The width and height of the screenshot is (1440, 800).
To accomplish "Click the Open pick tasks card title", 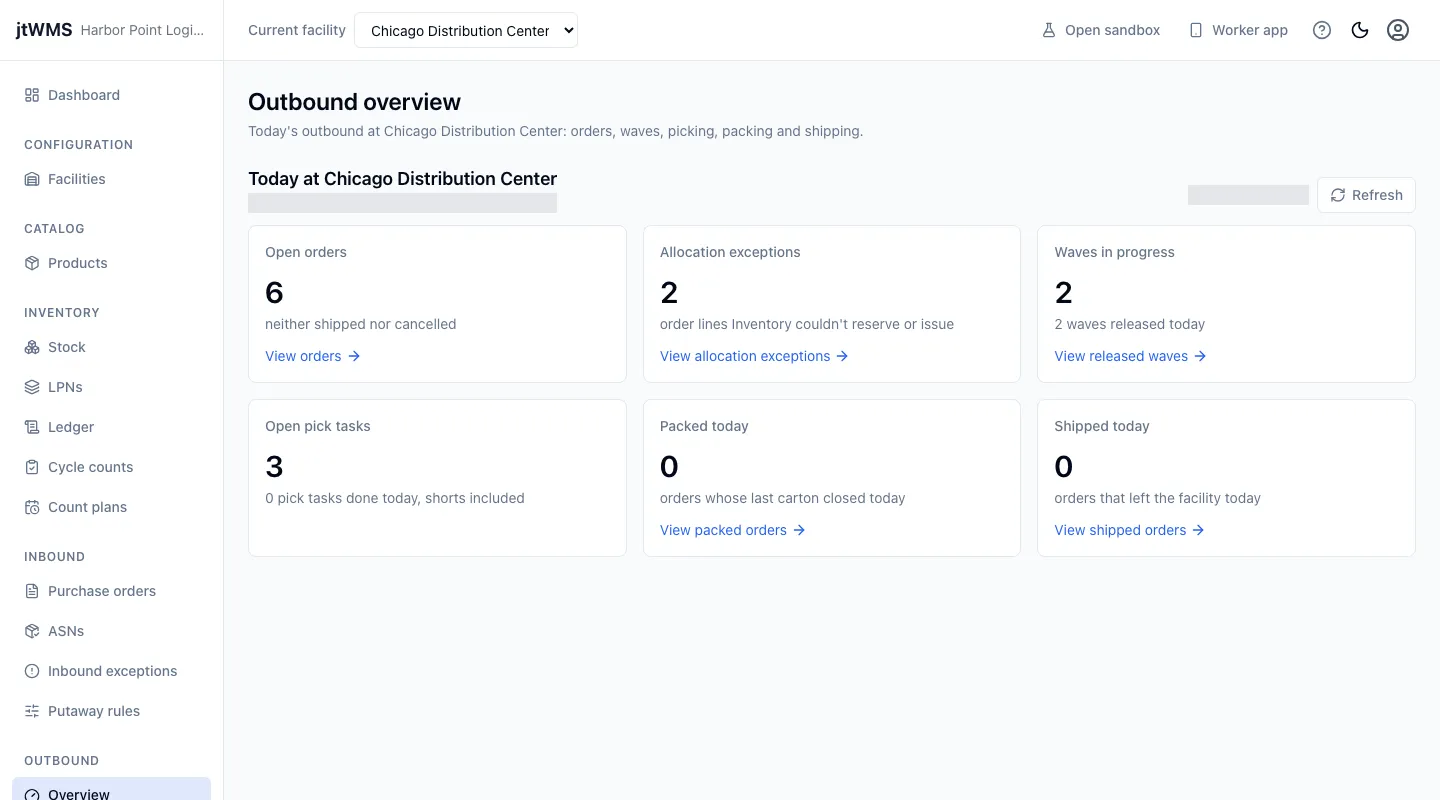I will click(x=318, y=426).
